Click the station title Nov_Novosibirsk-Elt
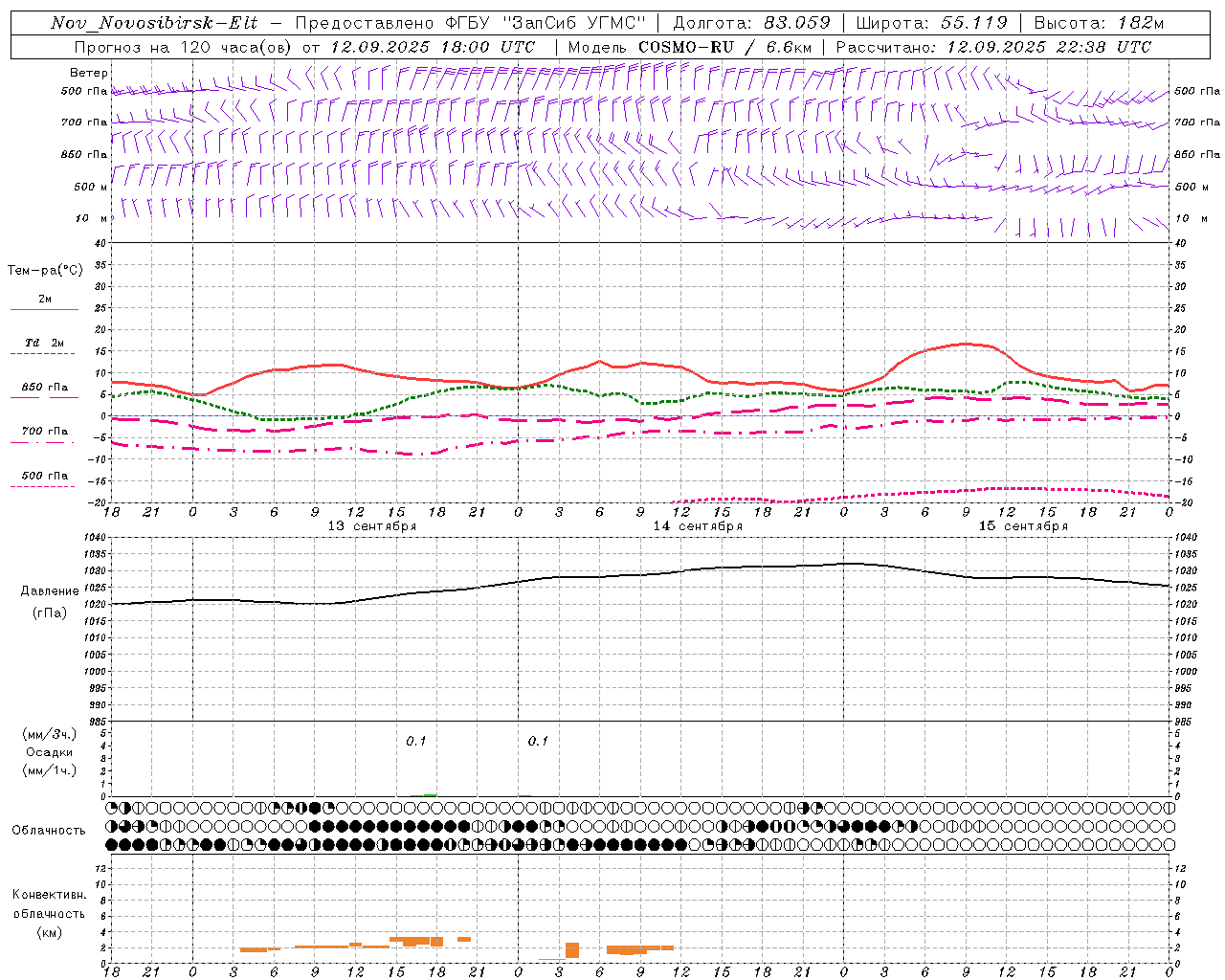Image resolution: width=1225 pixels, height=980 pixels. pos(154,23)
